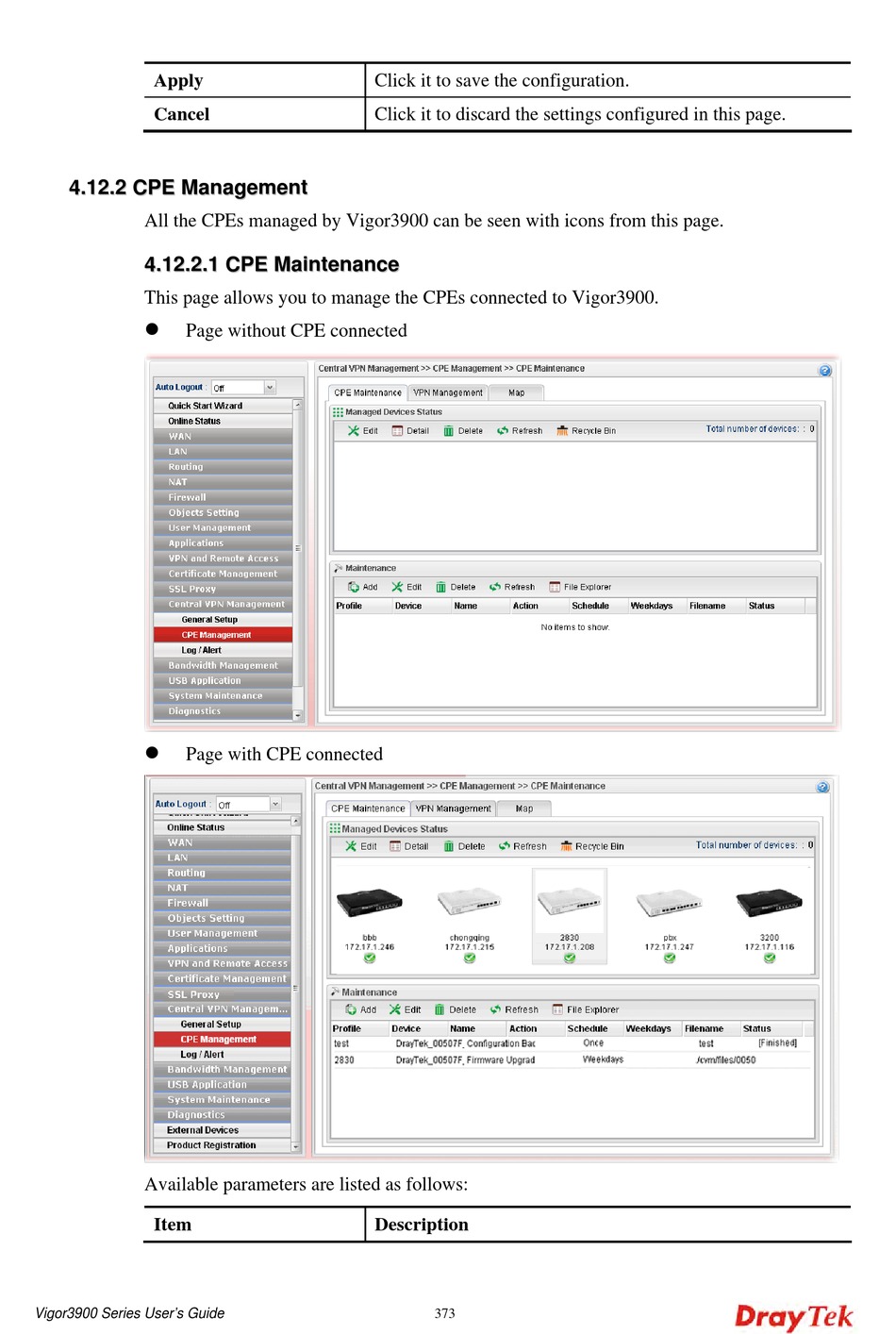Click the "Weekdays" schedule cell in the 2830 row
Screen dimensions: 896x1334
(x=603, y=1060)
